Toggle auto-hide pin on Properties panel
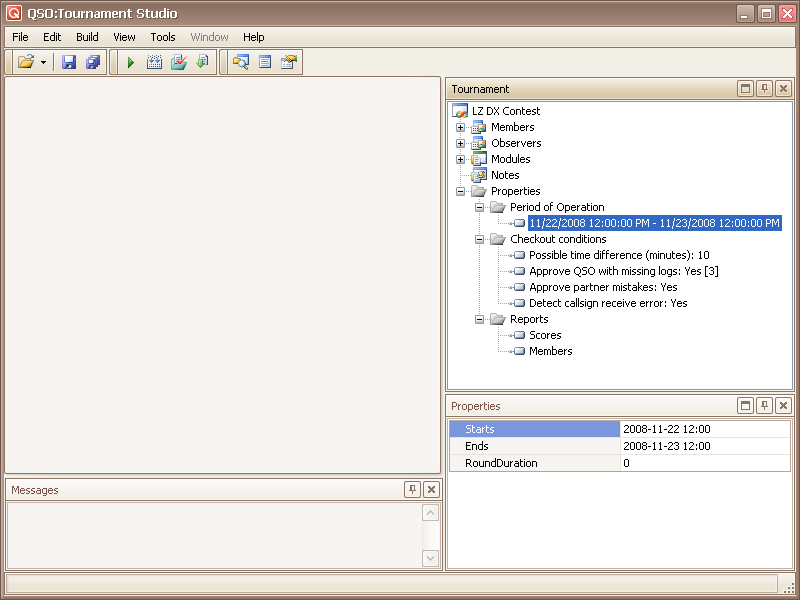This screenshot has width=800, height=600. (x=764, y=406)
